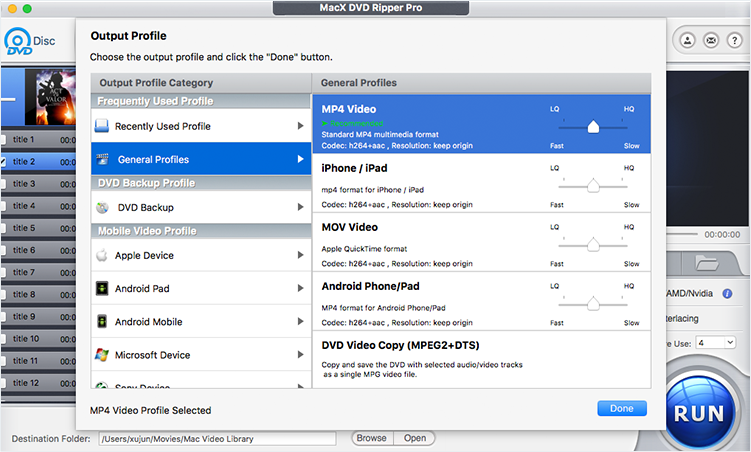
Task: Click the Done button
Action: (621, 408)
